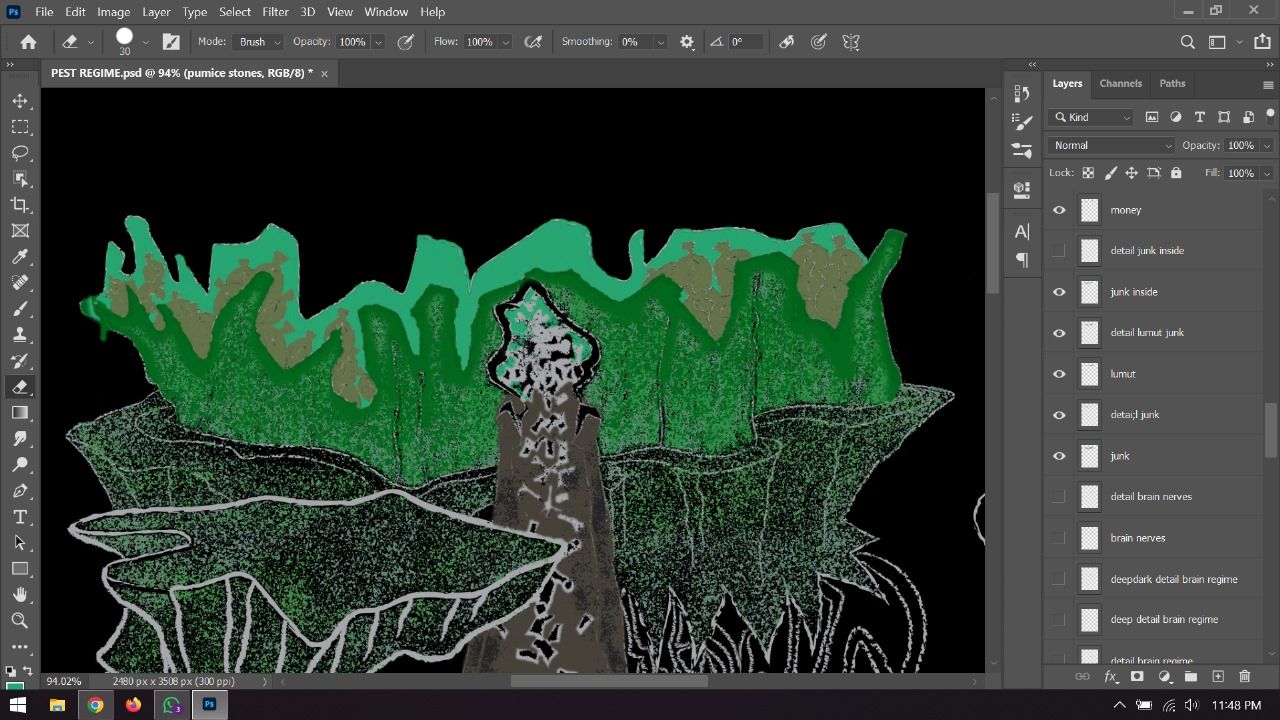
Task: Click the Home icon in options bar
Action: pos(29,42)
